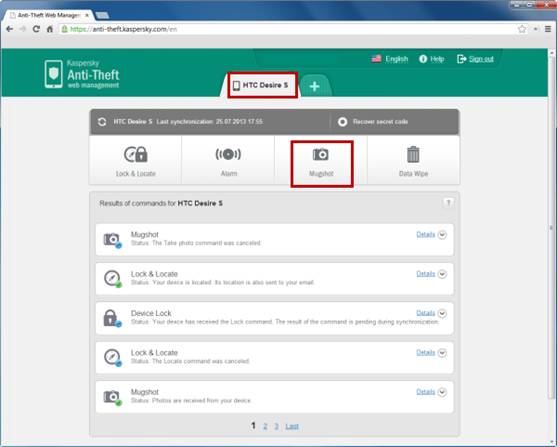Click the browser forward arrow
This screenshot has height=447, width=557.
pos(23,29)
